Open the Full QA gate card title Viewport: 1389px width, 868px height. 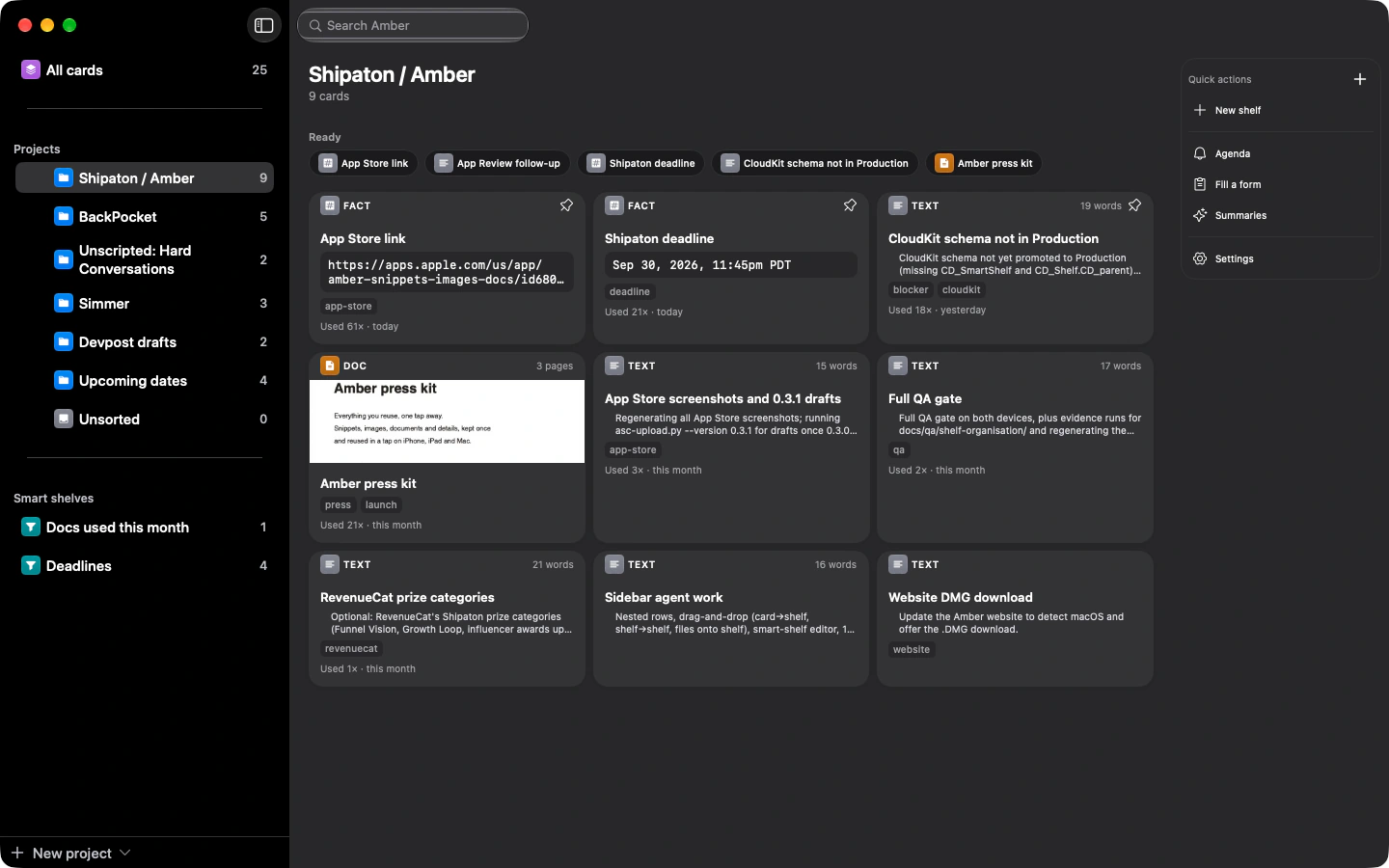tap(924, 398)
